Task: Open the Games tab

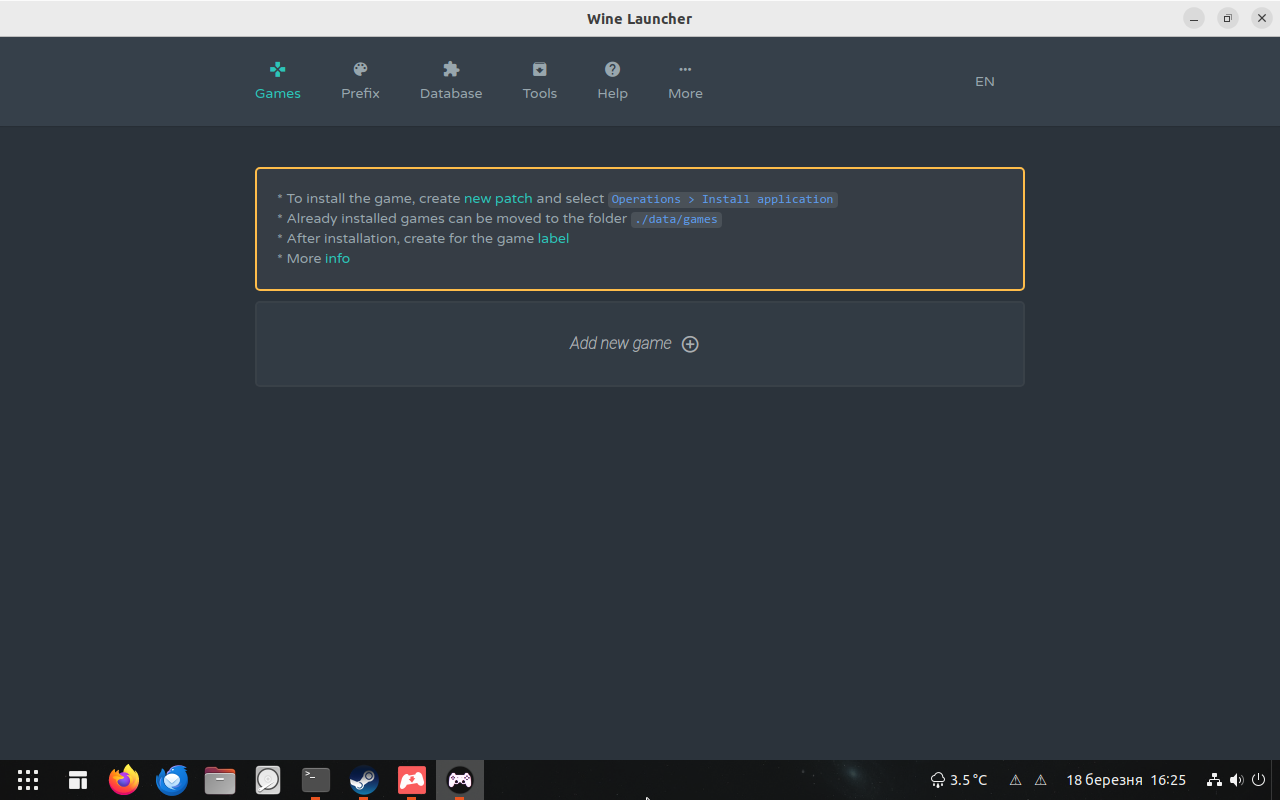Action: (x=278, y=81)
